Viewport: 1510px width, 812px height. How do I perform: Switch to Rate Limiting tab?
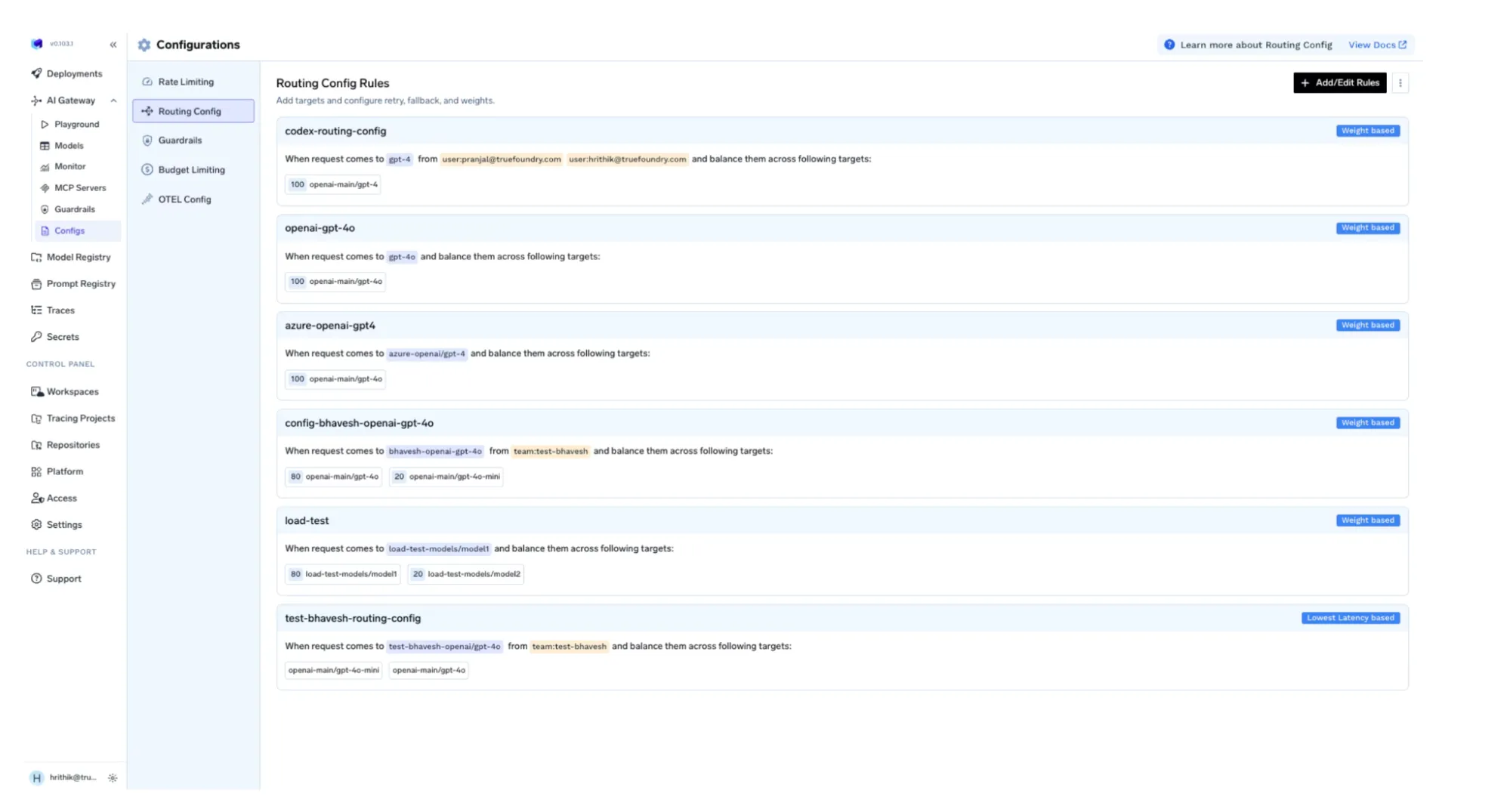193,82
